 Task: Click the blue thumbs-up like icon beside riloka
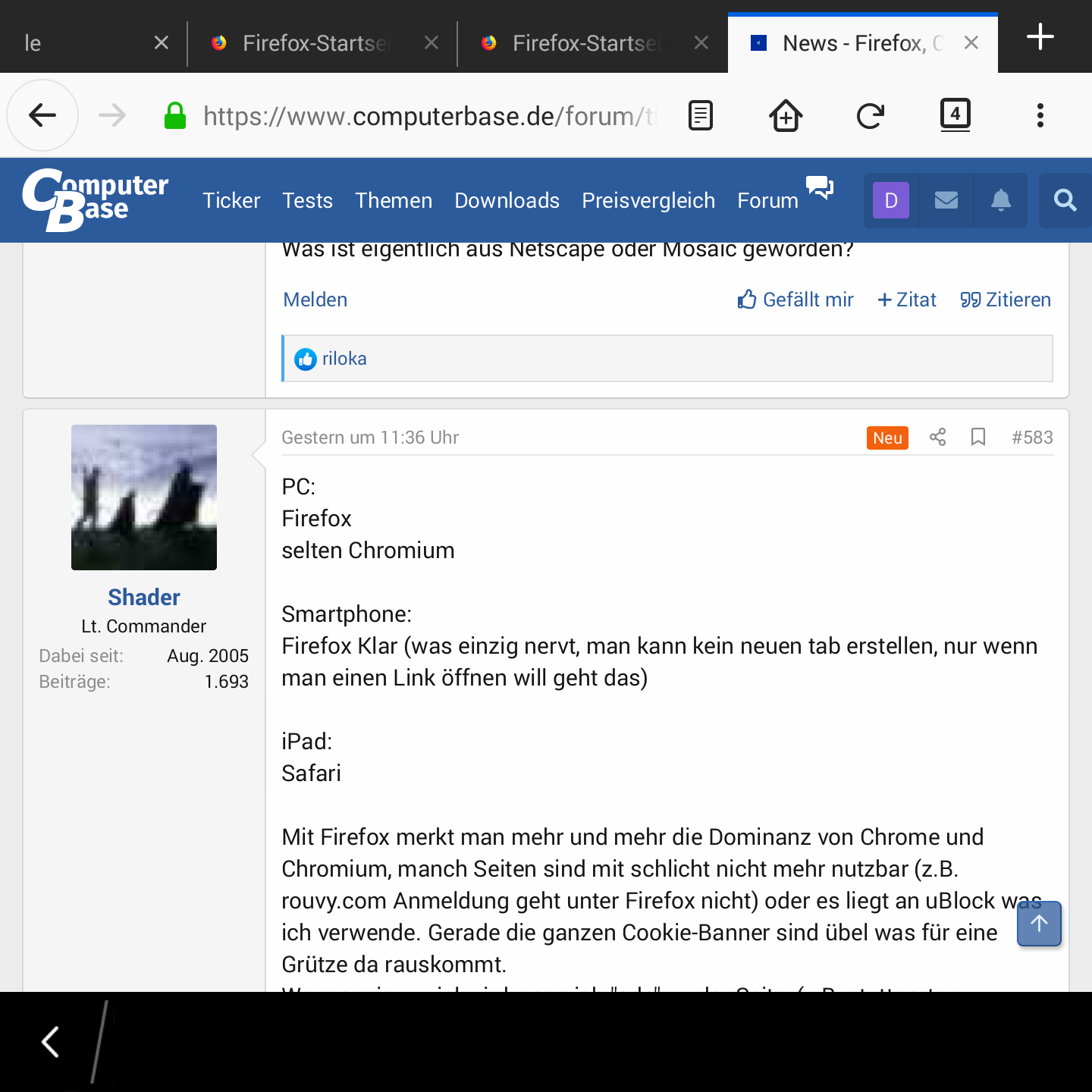click(x=306, y=359)
